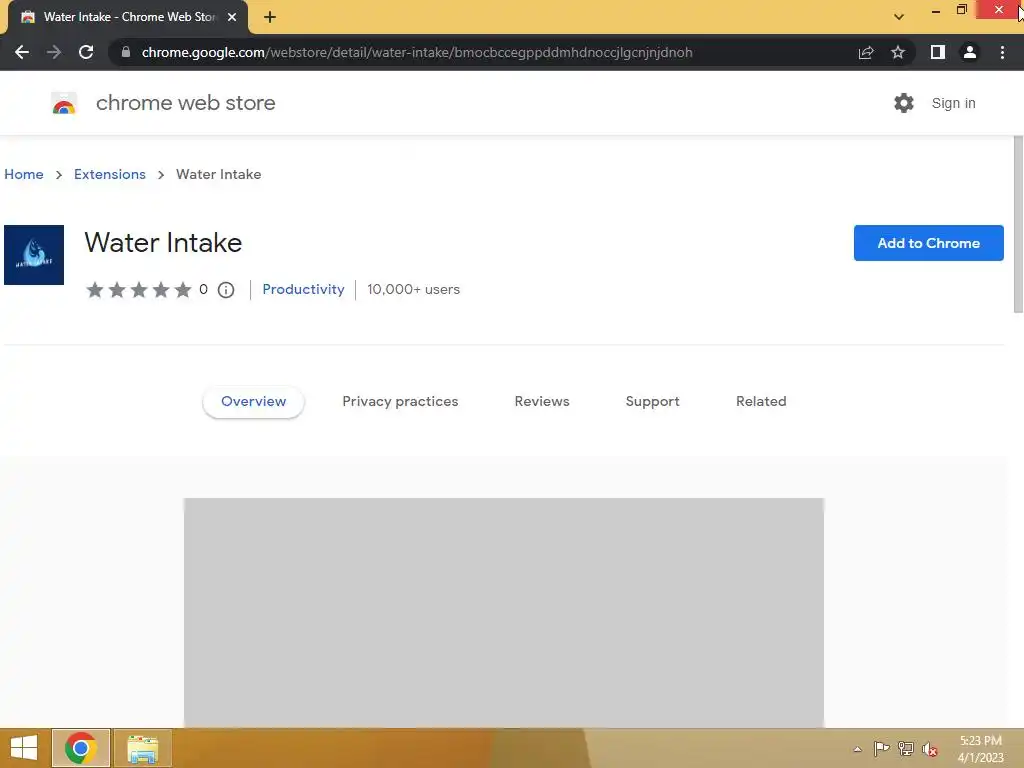Click the page vertical scrollbar
This screenshot has height=768, width=1024.
[1018, 225]
